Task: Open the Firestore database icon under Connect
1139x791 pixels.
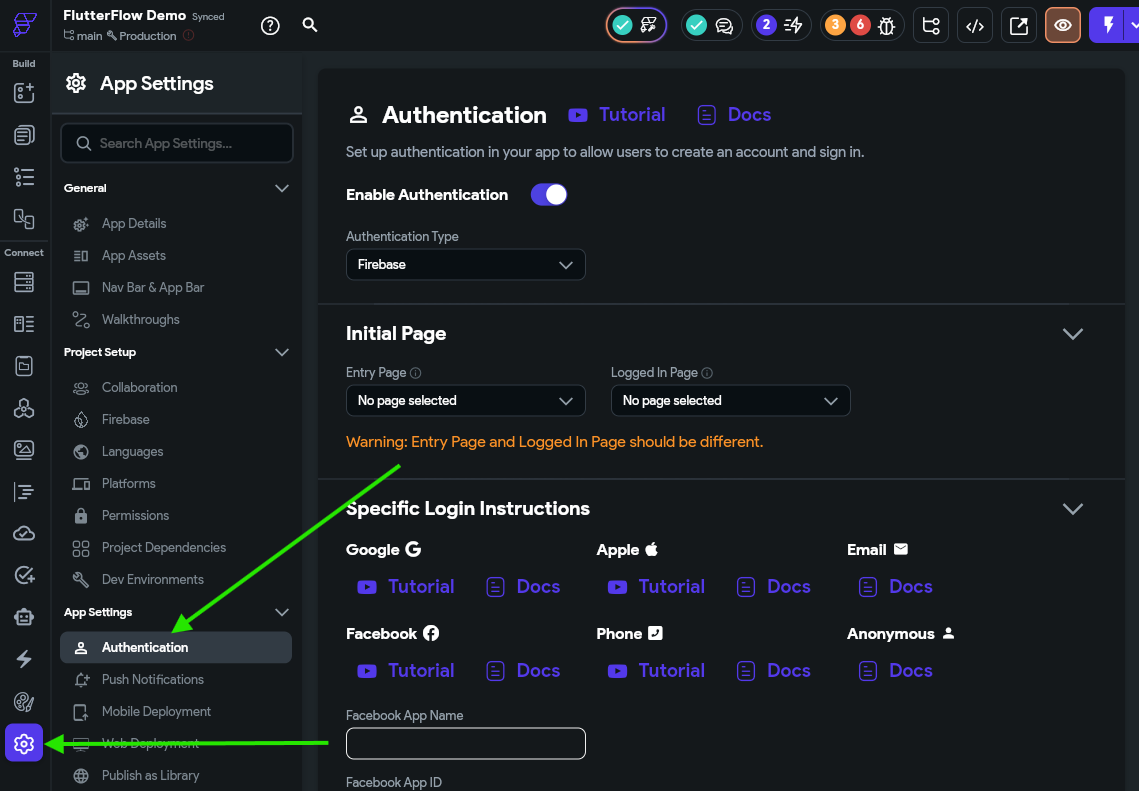Action: 24,282
